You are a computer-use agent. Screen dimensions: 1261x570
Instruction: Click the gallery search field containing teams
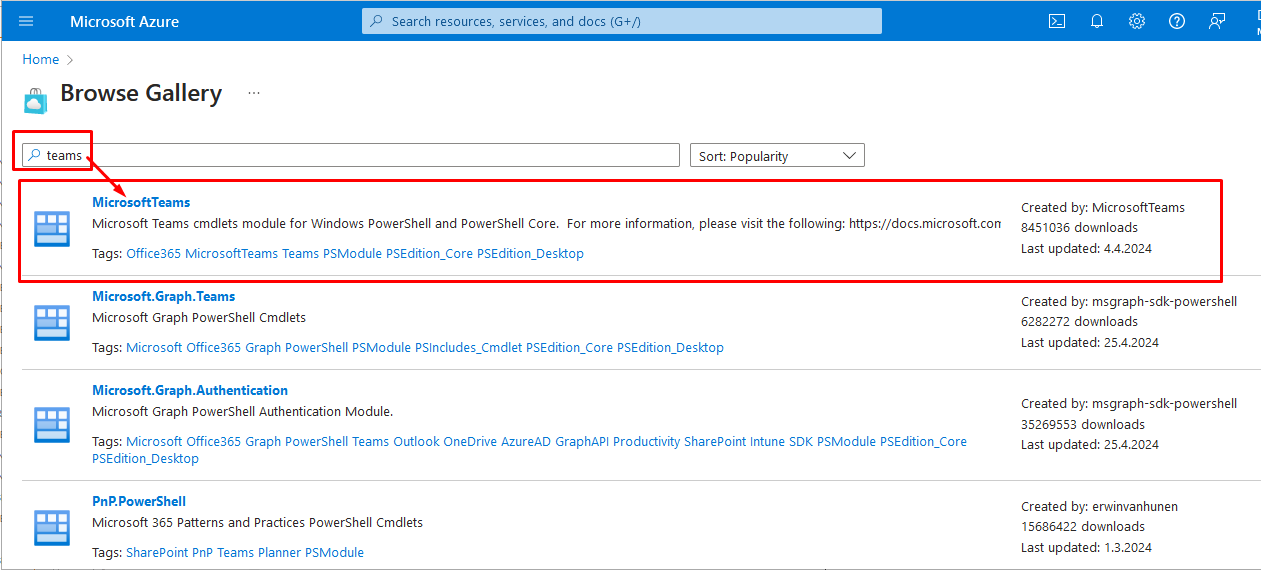[351, 155]
